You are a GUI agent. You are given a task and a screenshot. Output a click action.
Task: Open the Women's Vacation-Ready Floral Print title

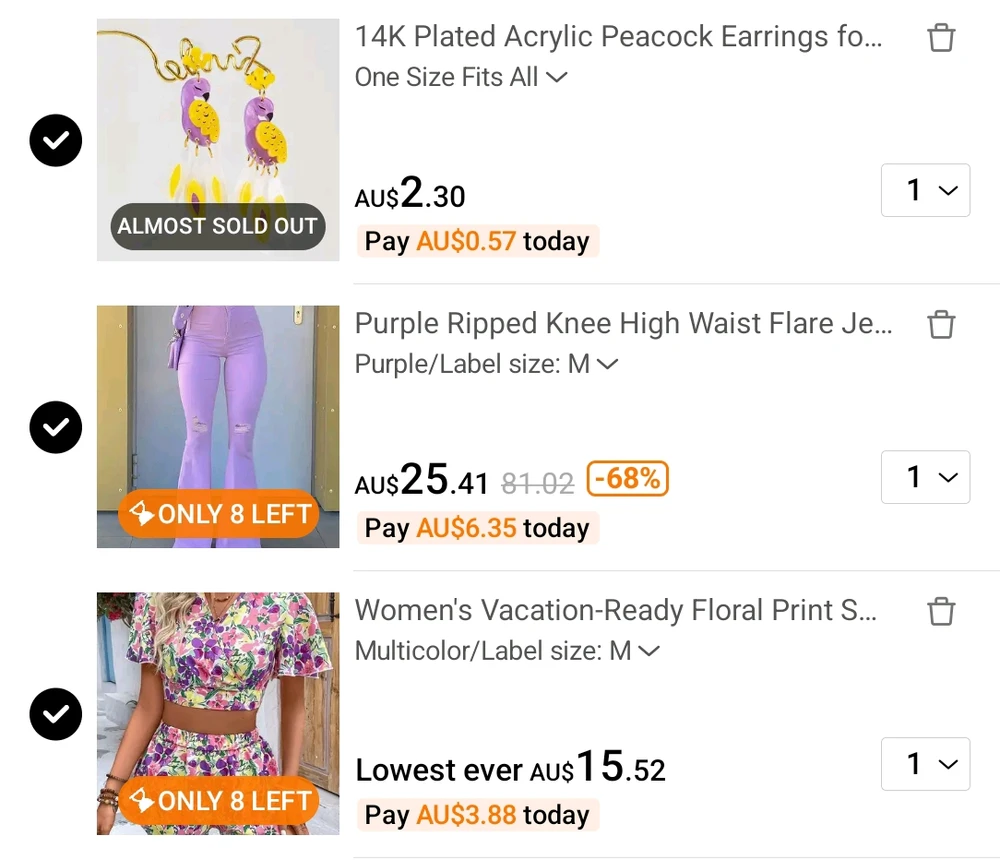pos(616,610)
